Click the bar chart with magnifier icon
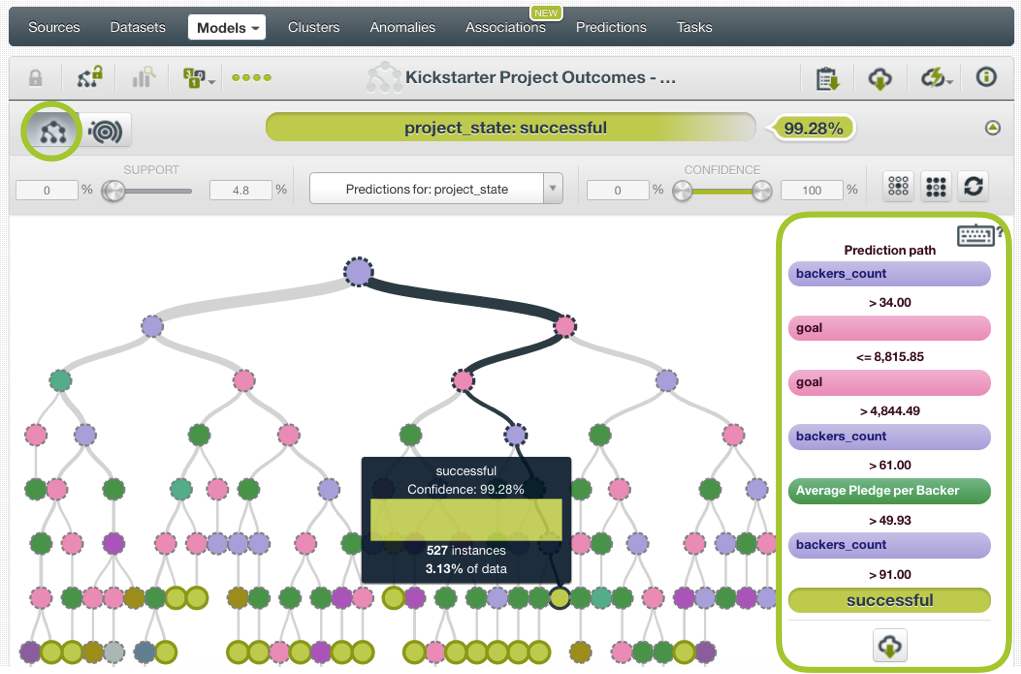The height and width of the screenshot is (674, 1021). [x=144, y=77]
